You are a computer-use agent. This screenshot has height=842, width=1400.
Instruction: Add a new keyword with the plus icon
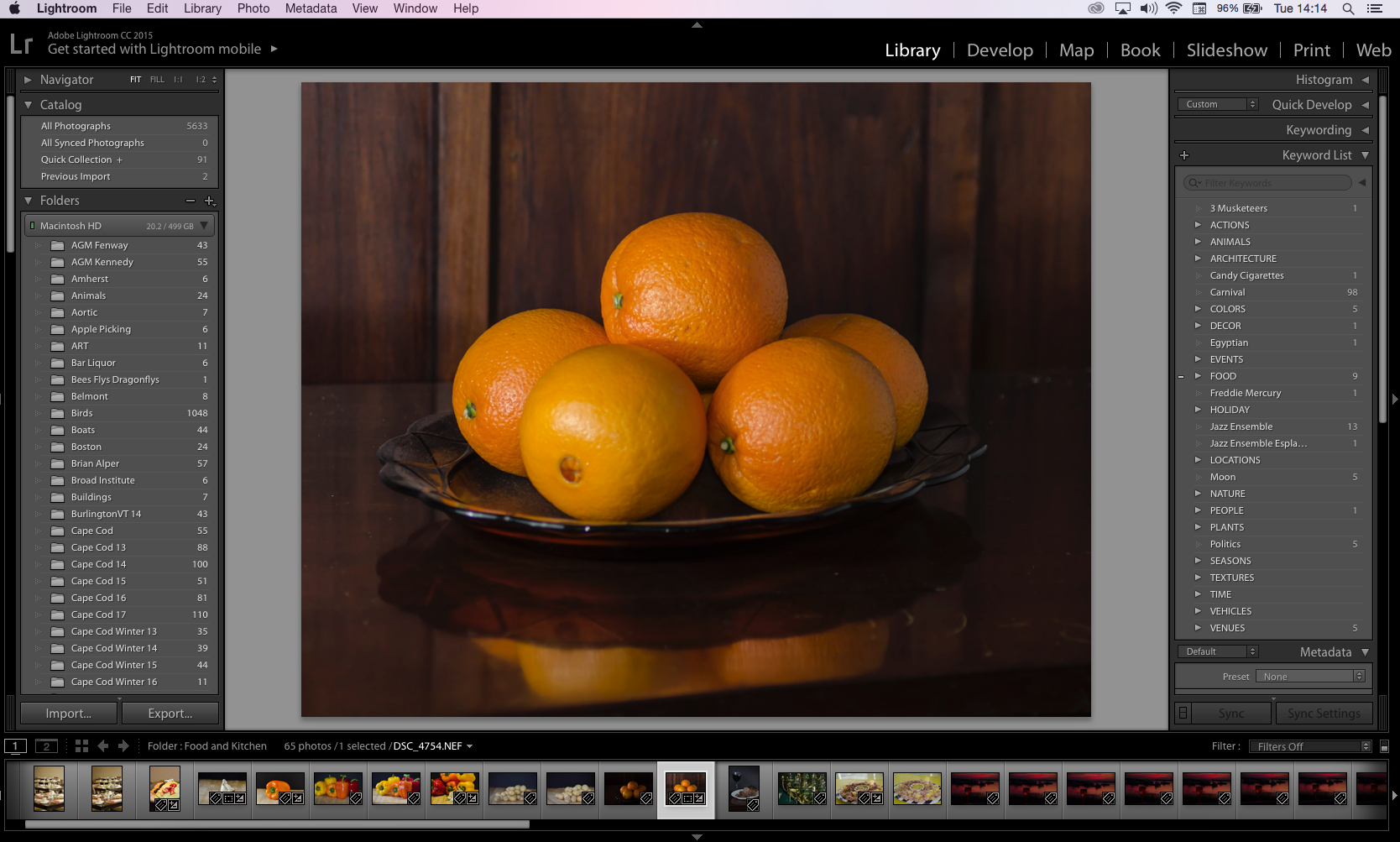coord(1184,155)
